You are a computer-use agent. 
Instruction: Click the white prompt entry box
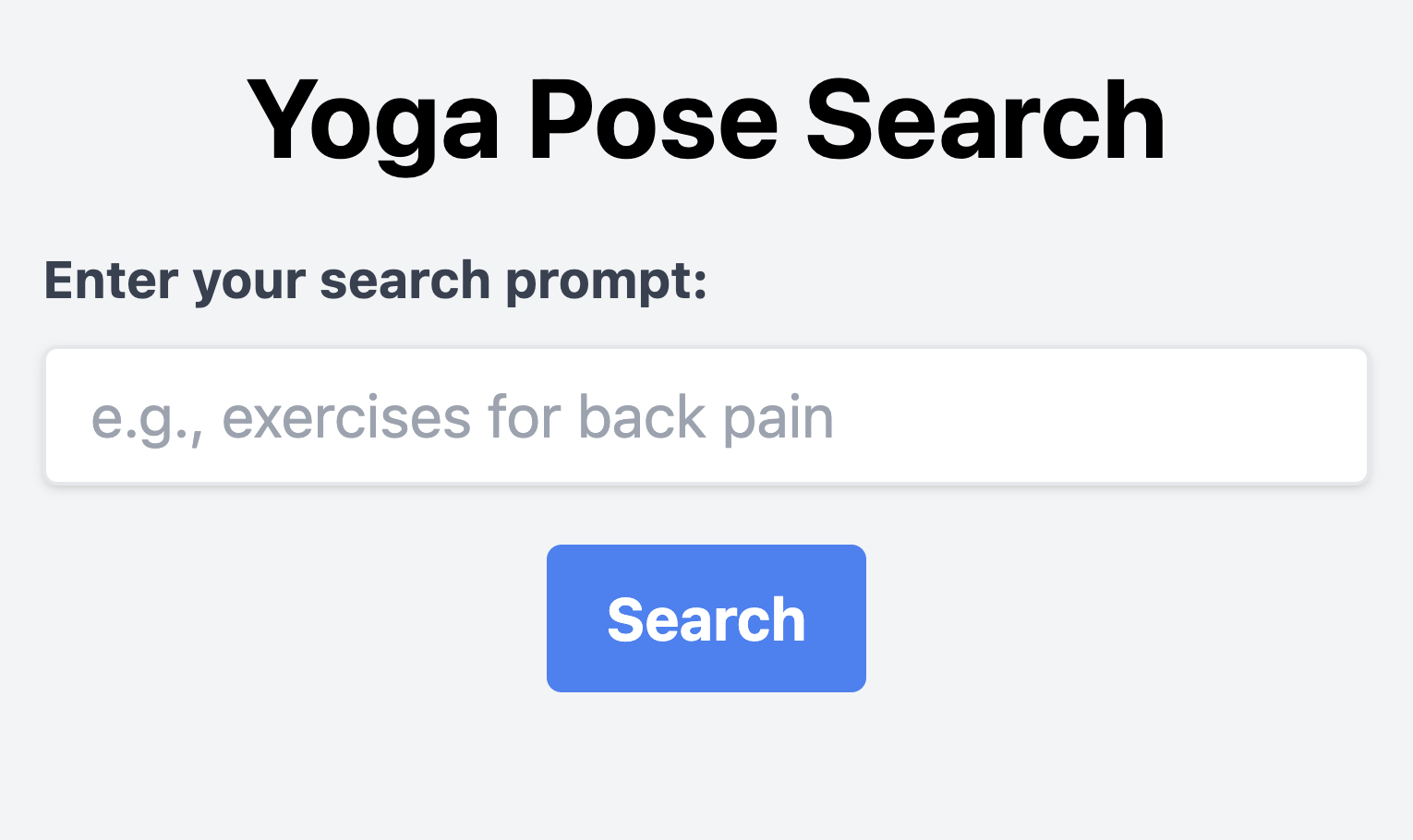coord(706,415)
